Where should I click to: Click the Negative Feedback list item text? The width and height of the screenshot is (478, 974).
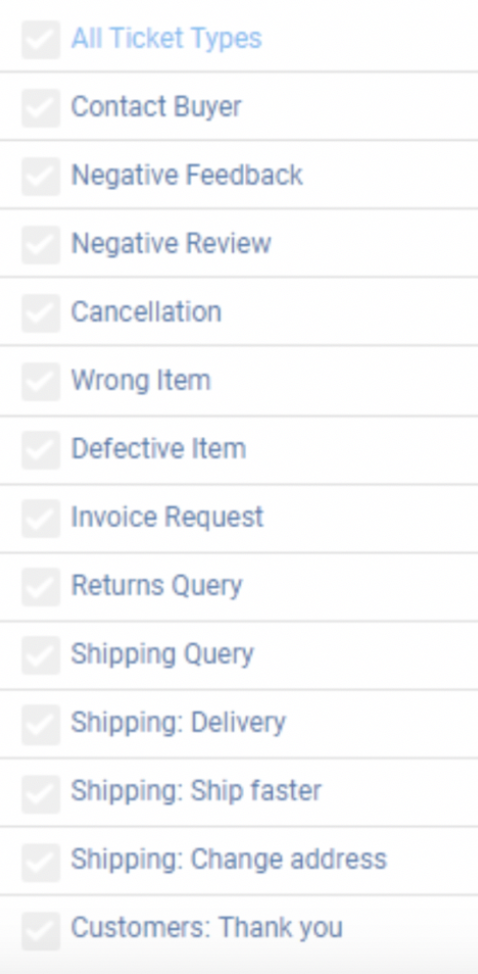click(x=187, y=175)
